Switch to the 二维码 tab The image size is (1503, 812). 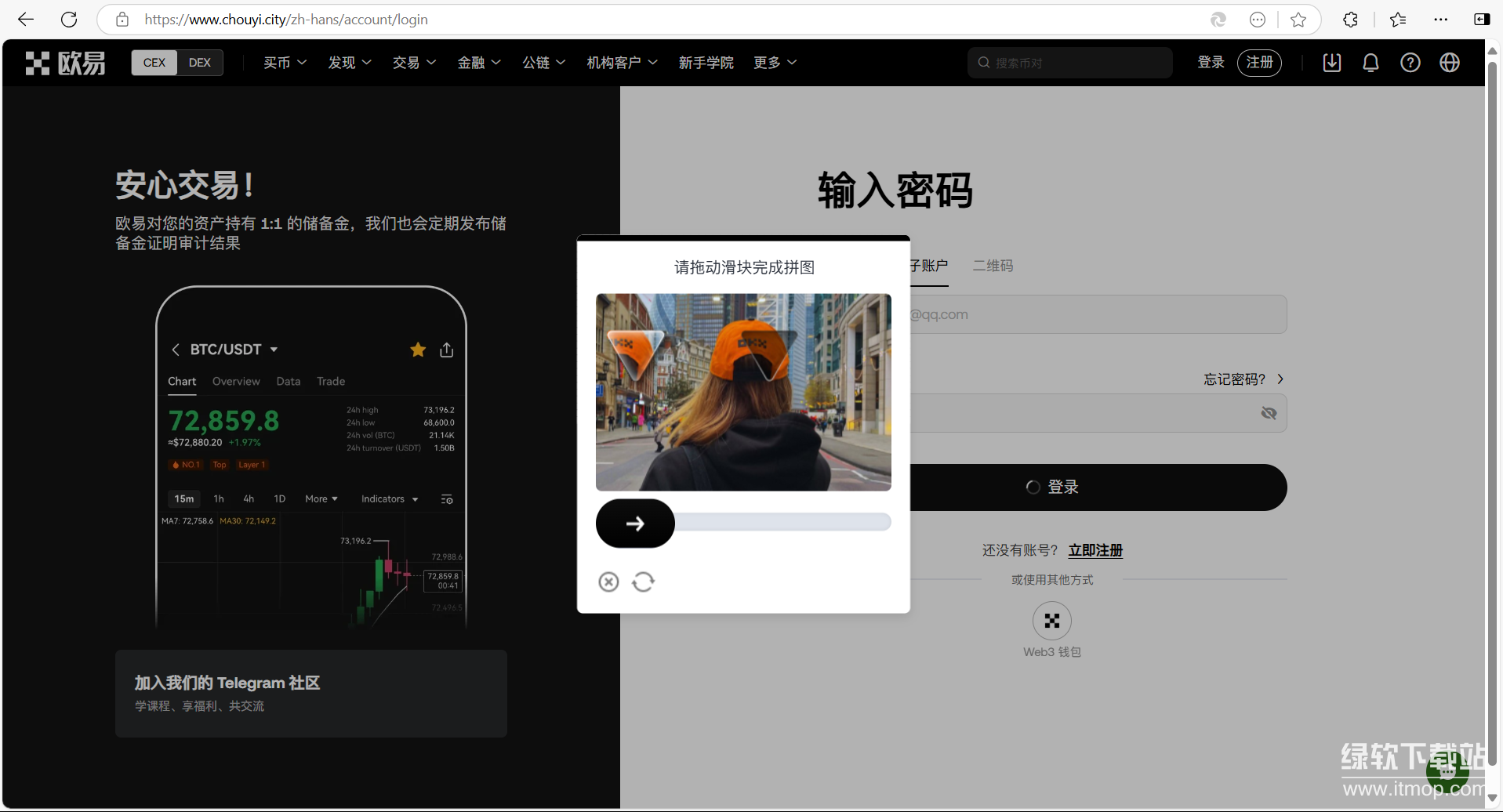(993, 266)
